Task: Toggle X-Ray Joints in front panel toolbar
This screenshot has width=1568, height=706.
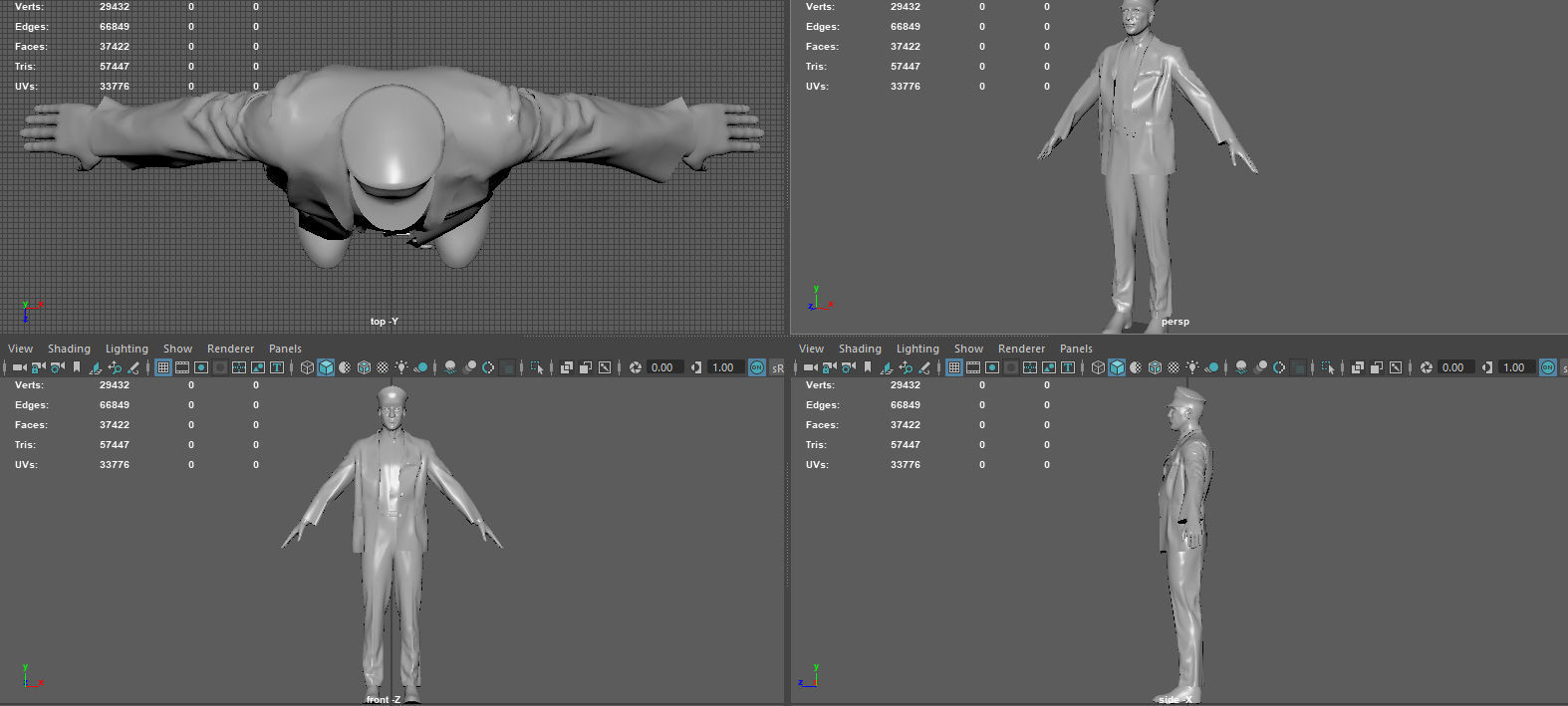Action: tap(605, 367)
